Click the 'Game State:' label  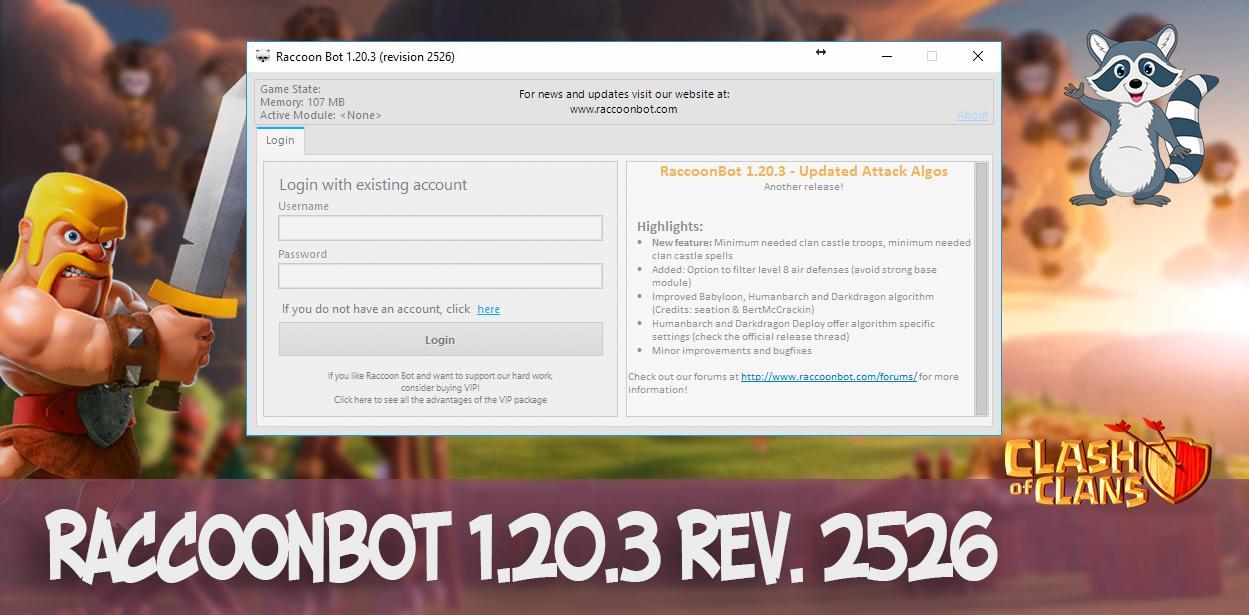[x=290, y=89]
